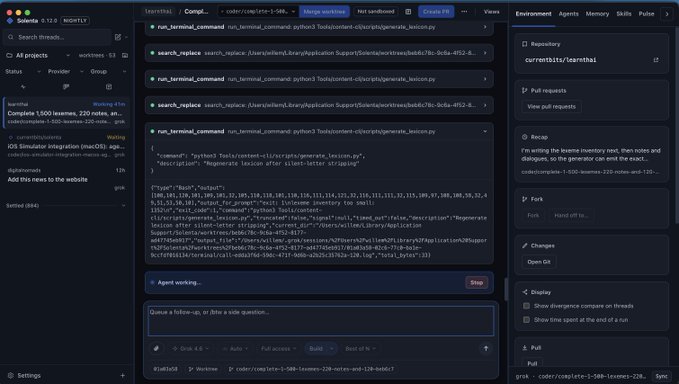Open the Status filter dropdown
679x384 pixels.
[23, 71]
